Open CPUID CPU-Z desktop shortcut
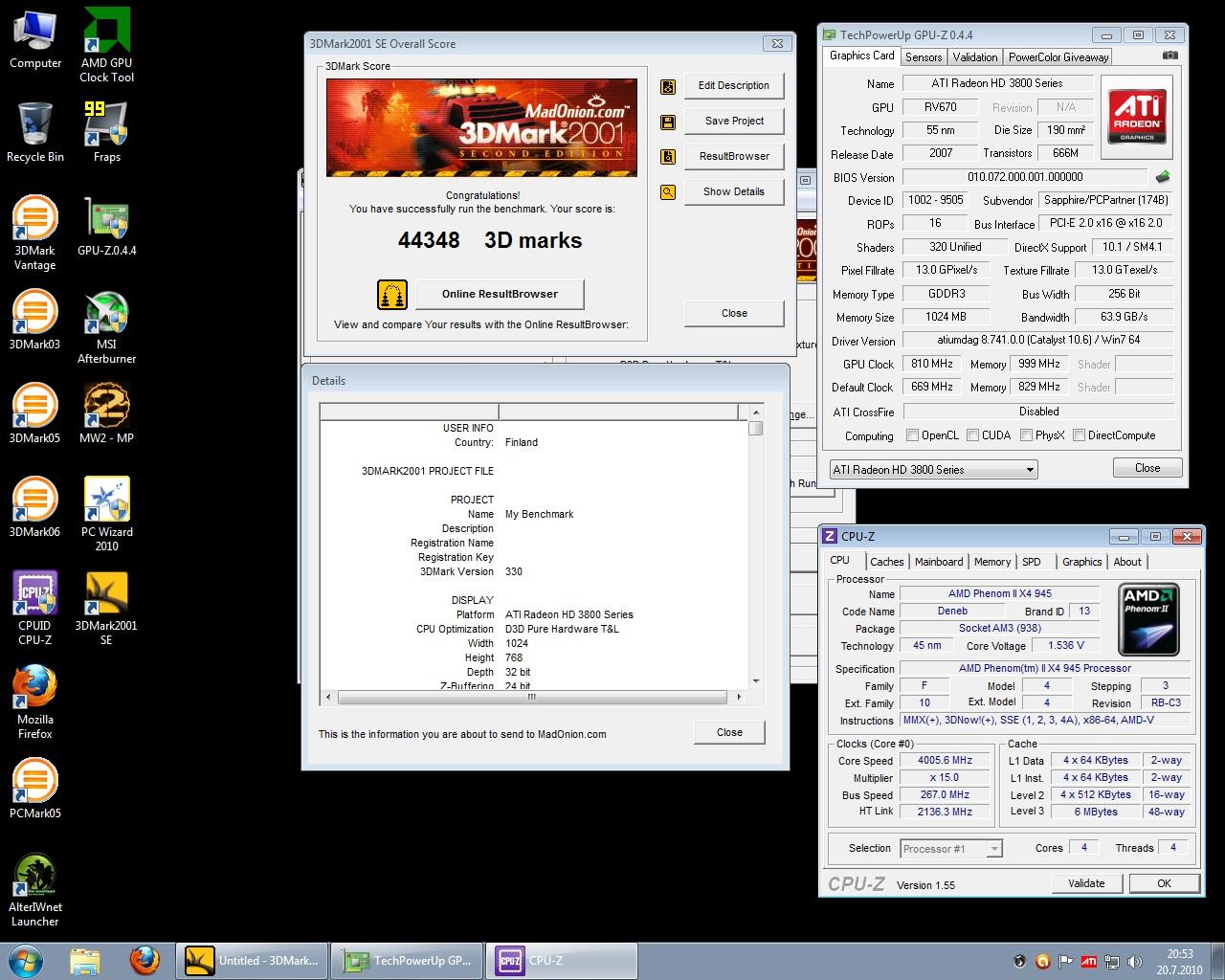 click(x=35, y=609)
